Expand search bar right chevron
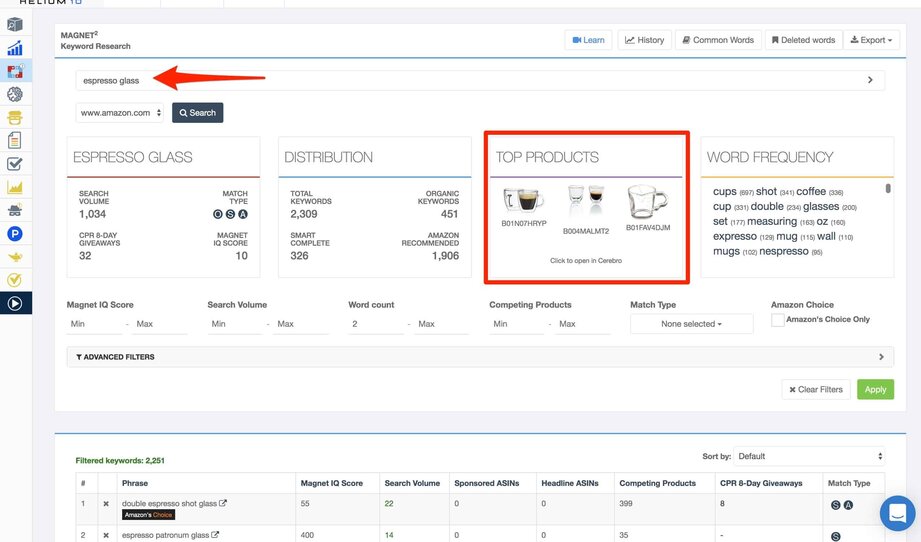921x542 pixels. (870, 80)
